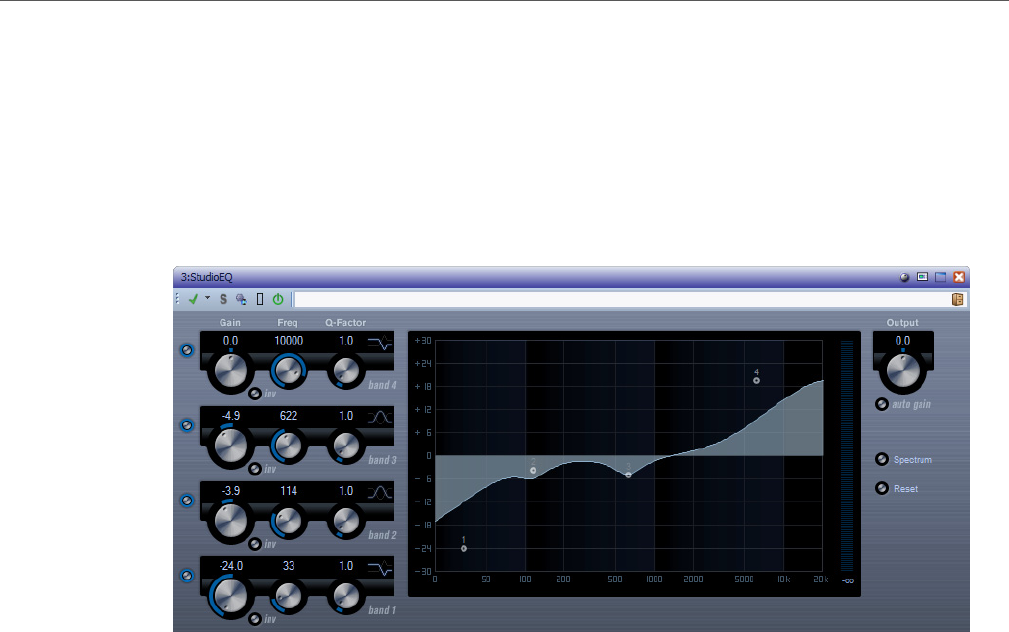Image resolution: width=1009 pixels, height=632 pixels.
Task: Click the band 3 frequency value 622
Action: (x=288, y=416)
